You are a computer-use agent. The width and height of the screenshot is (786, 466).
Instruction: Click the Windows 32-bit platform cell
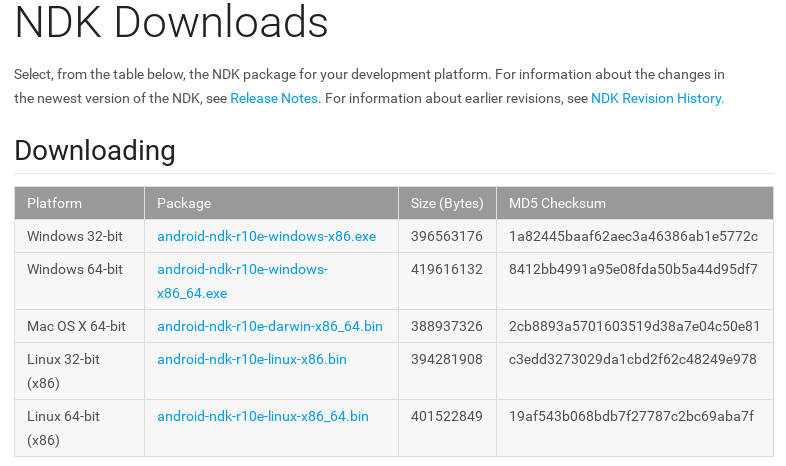coord(75,236)
